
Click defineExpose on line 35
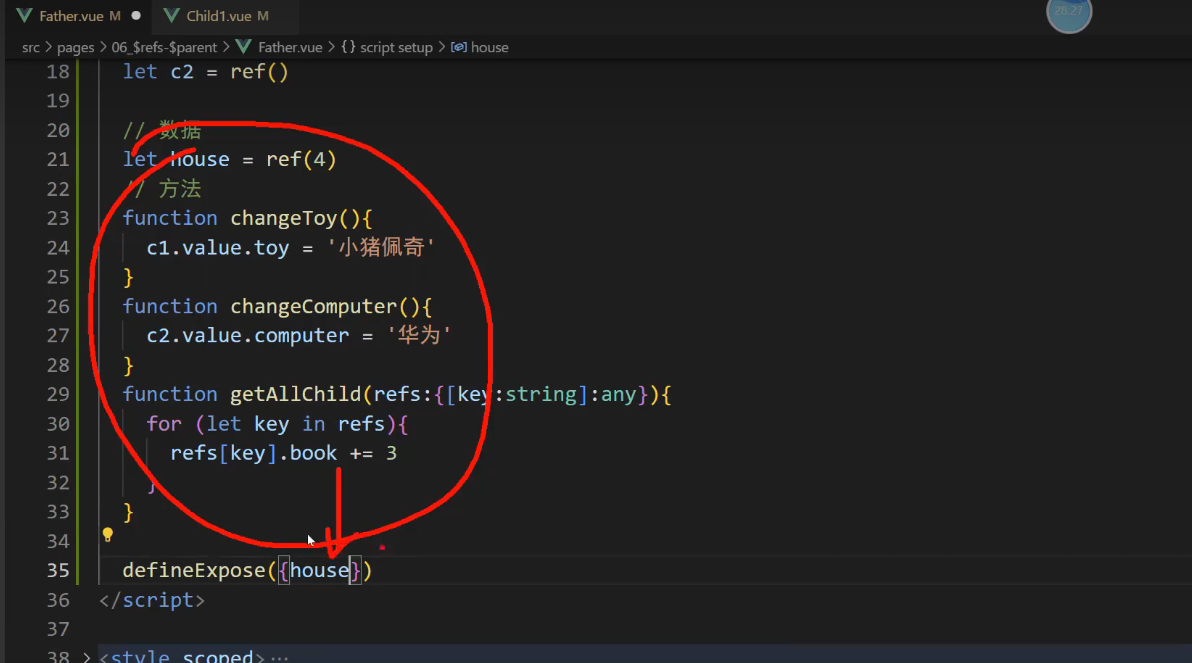tap(194, 570)
